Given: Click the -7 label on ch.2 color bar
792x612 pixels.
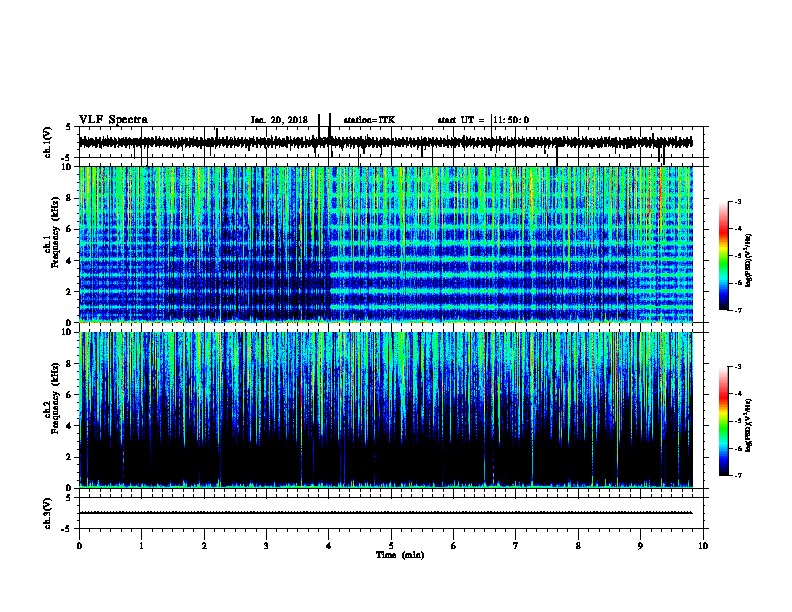Looking at the screenshot, I should point(737,475).
